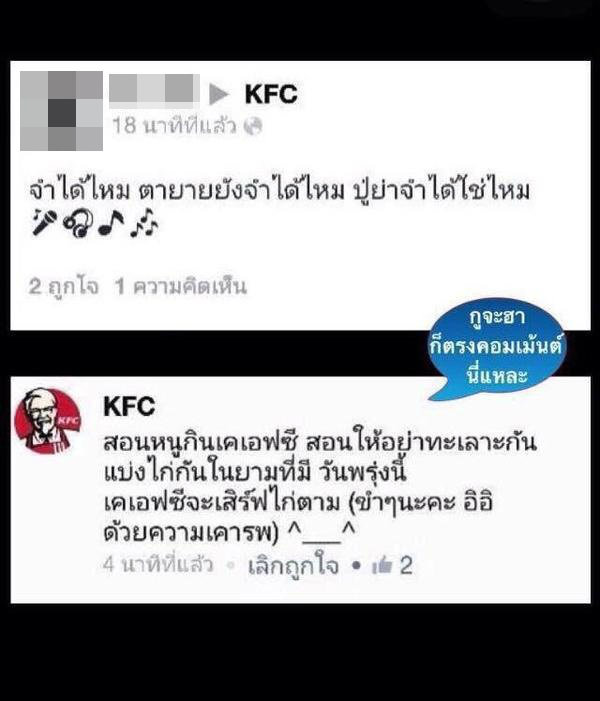This screenshot has width=600, height=701.
Task: Click the arrow icon before KFC
Action: tap(220, 94)
